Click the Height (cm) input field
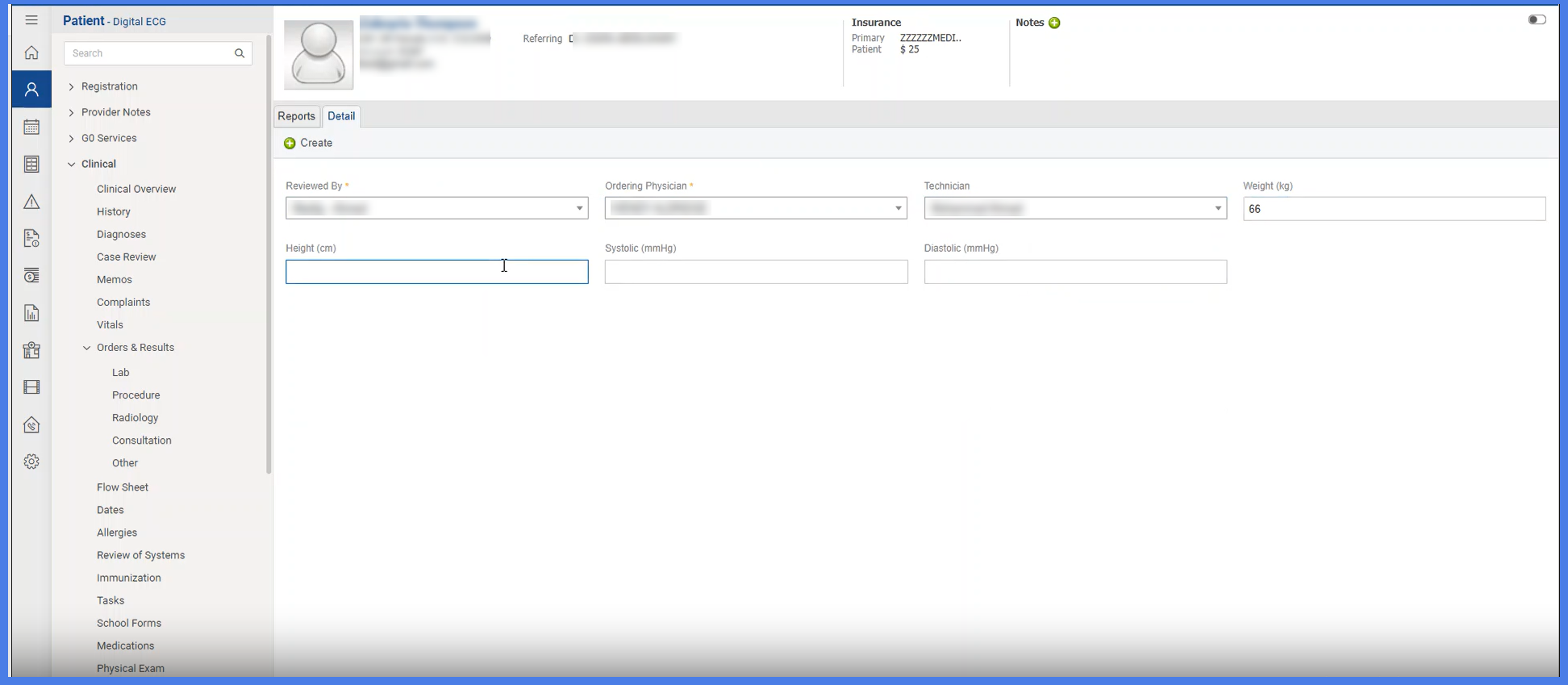This screenshot has width=1568, height=685. pos(437,271)
